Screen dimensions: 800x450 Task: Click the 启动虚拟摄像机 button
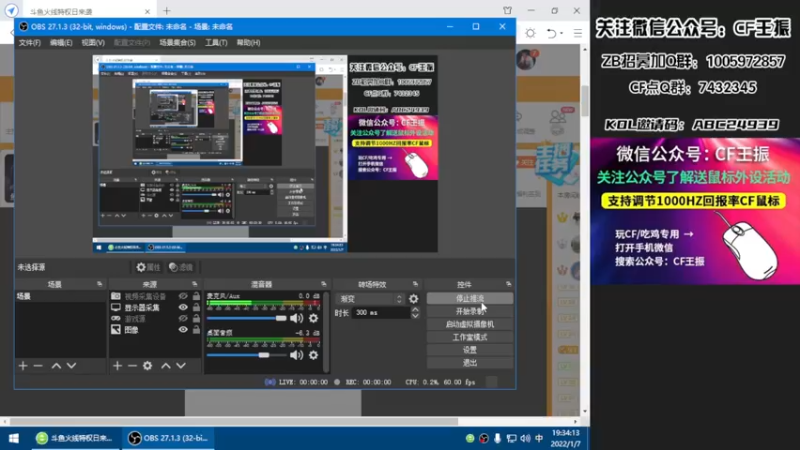point(470,324)
